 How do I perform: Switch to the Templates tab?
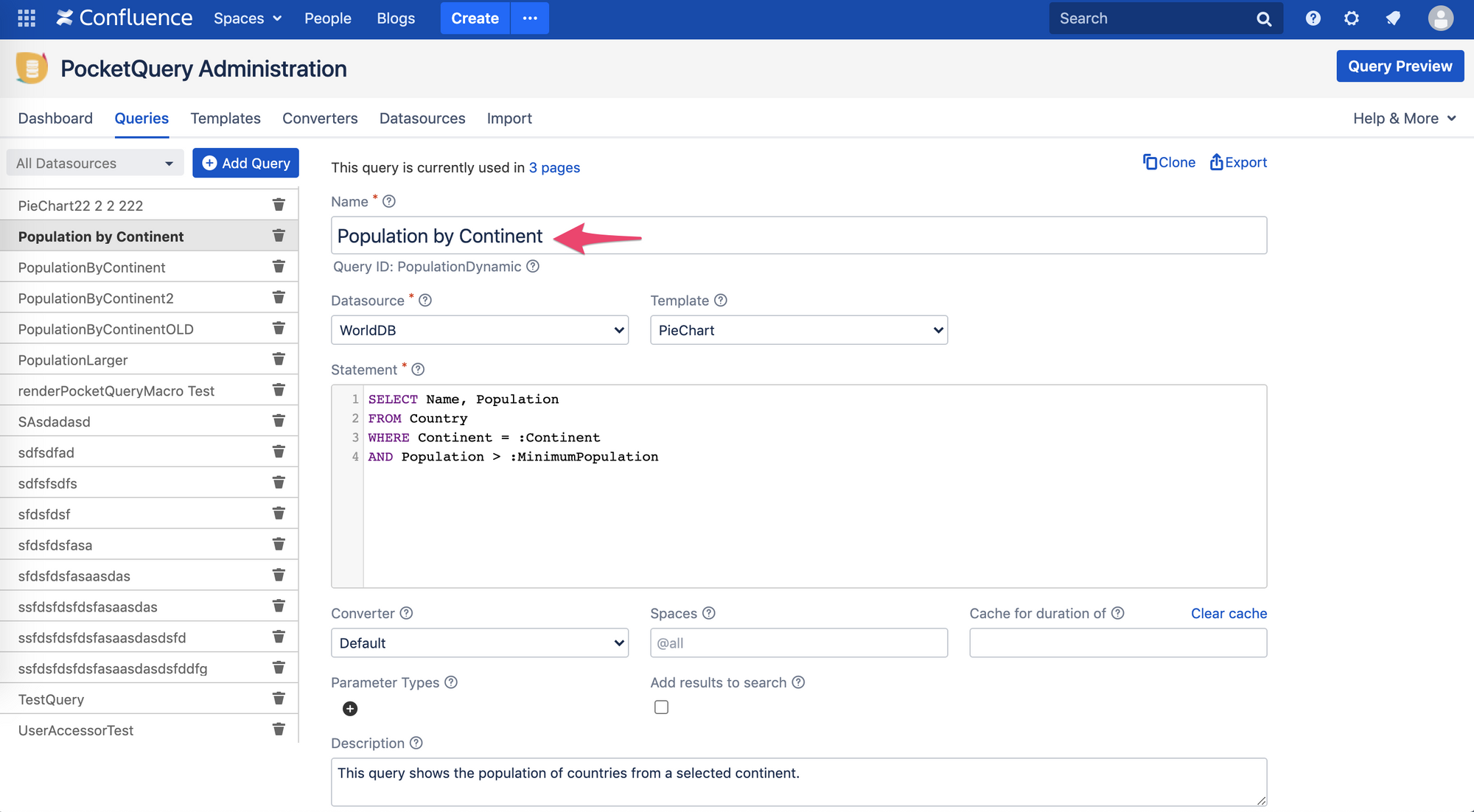(226, 119)
